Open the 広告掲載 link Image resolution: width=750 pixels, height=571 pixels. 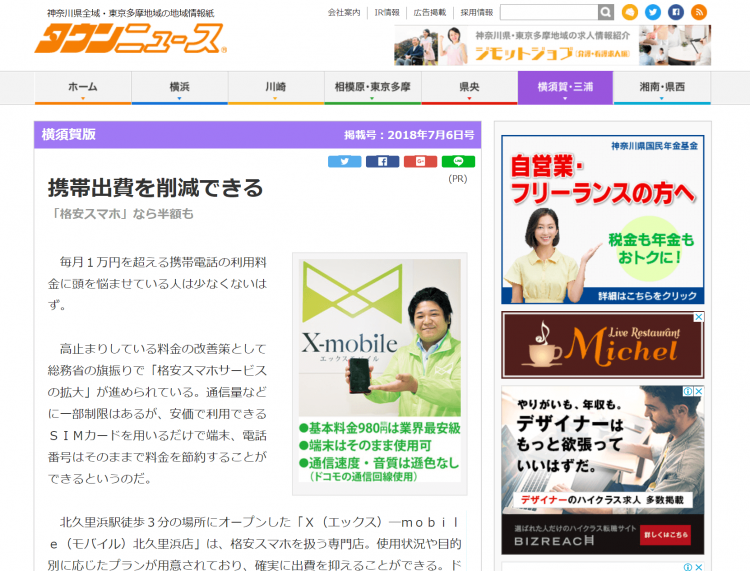pyautogui.click(x=430, y=12)
